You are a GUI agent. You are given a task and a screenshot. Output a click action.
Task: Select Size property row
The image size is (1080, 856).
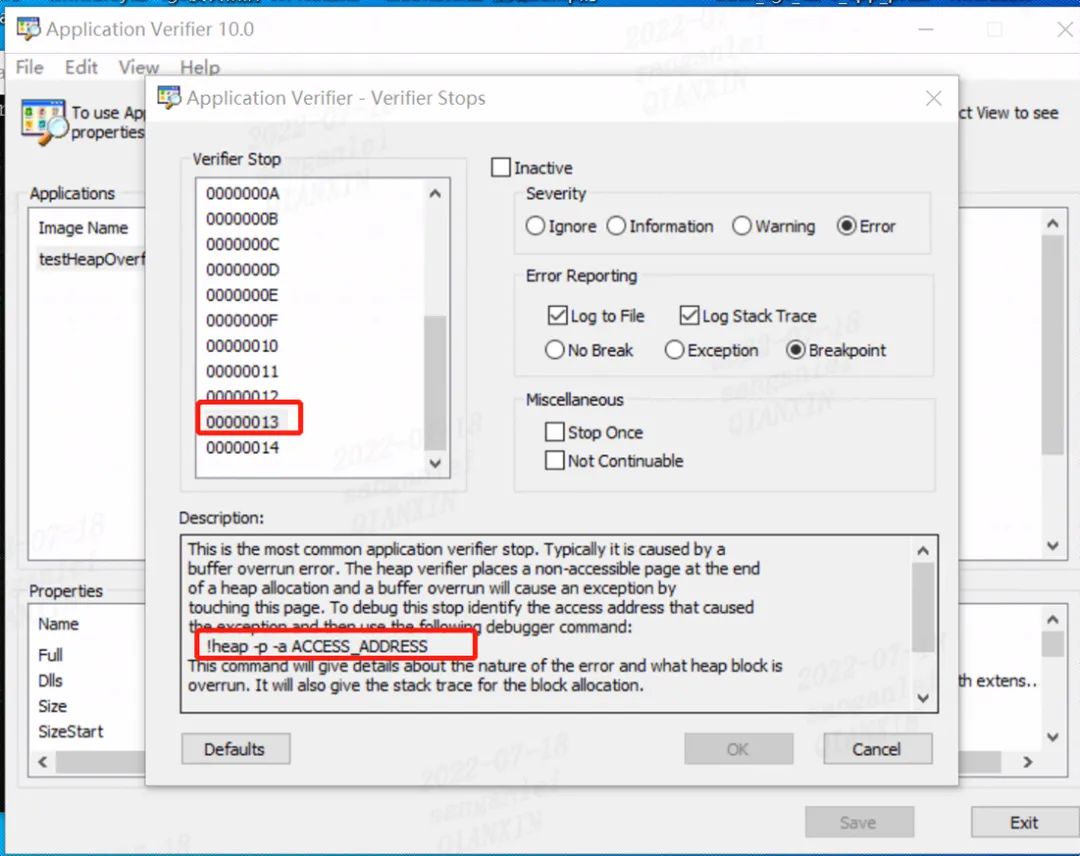pyautogui.click(x=52, y=706)
